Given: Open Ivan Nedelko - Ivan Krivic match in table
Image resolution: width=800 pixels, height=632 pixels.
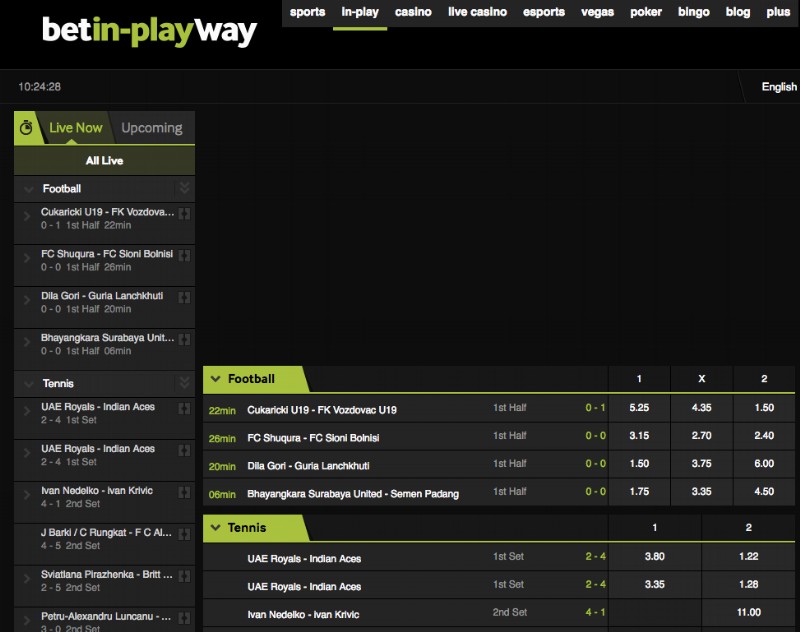Looking at the screenshot, I should tap(303, 615).
